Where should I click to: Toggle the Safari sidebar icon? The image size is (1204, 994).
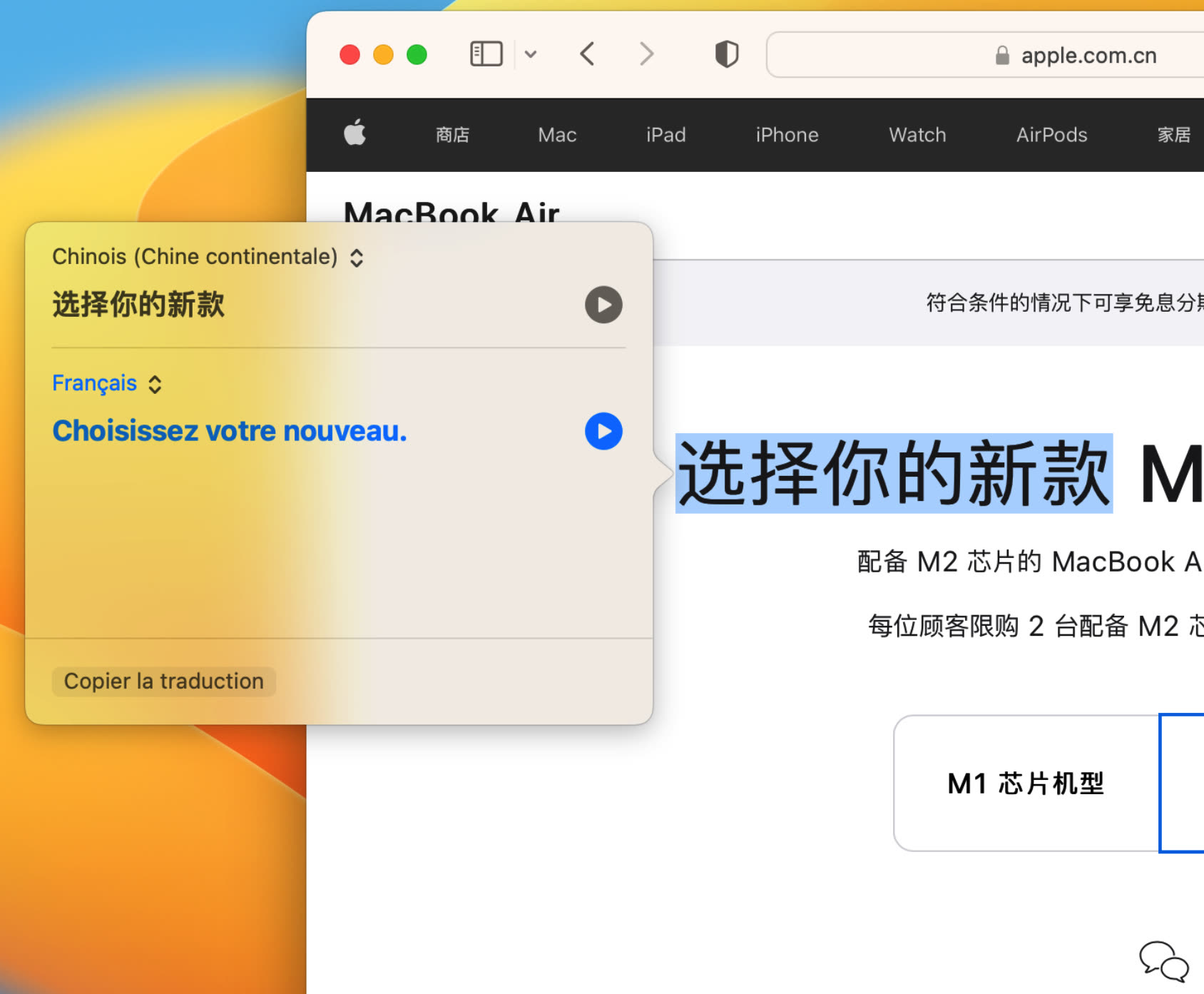486,54
